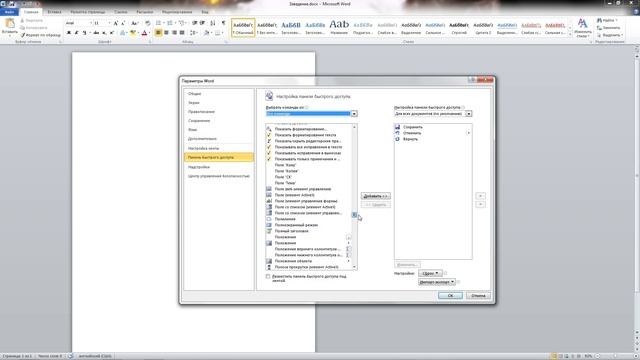Click the Cut (Вырезать) scissors icon
Screen dimensions: 640x360
pyautogui.click(x=22, y=20)
